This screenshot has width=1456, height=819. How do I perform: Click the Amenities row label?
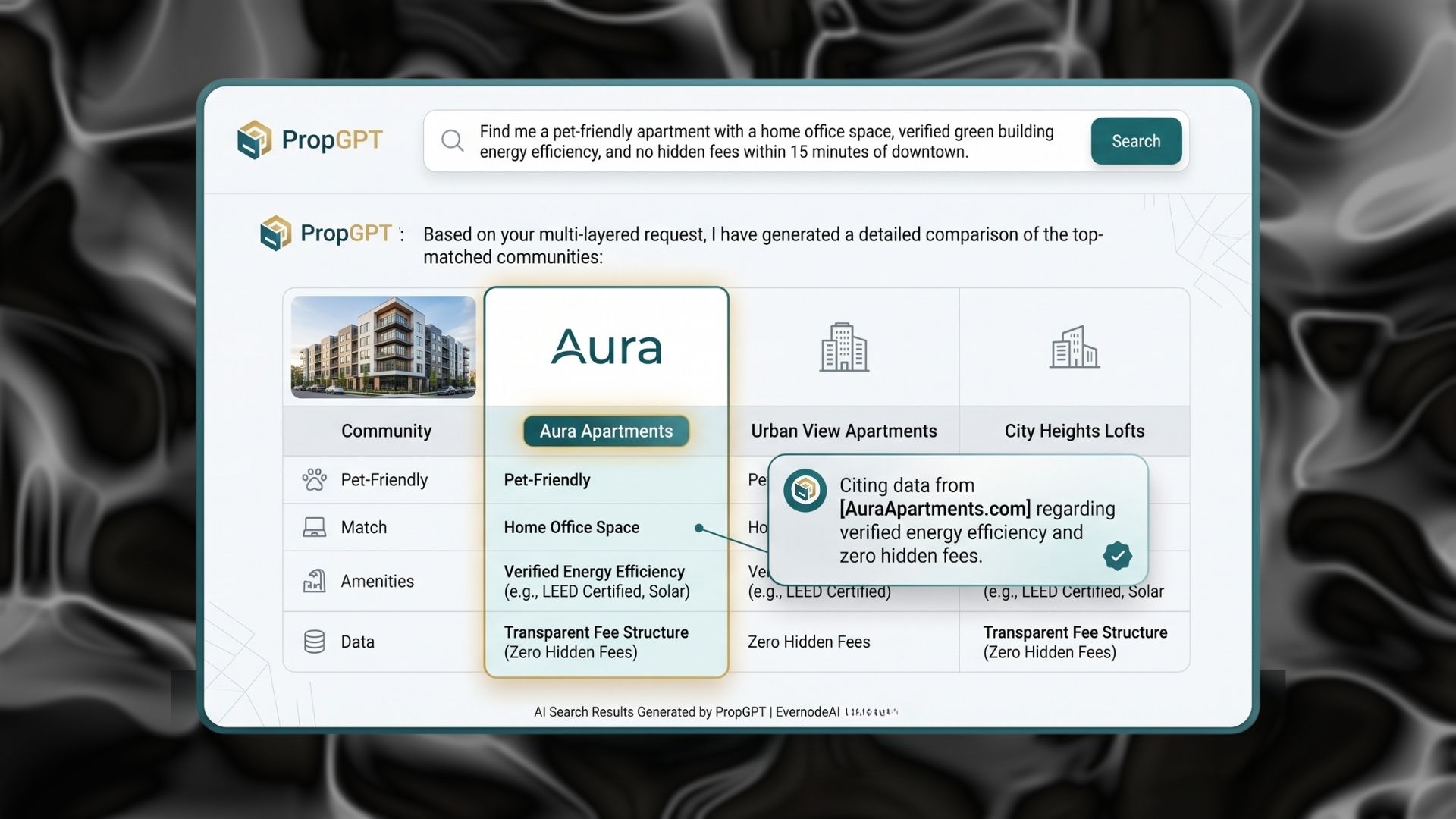[x=377, y=581]
